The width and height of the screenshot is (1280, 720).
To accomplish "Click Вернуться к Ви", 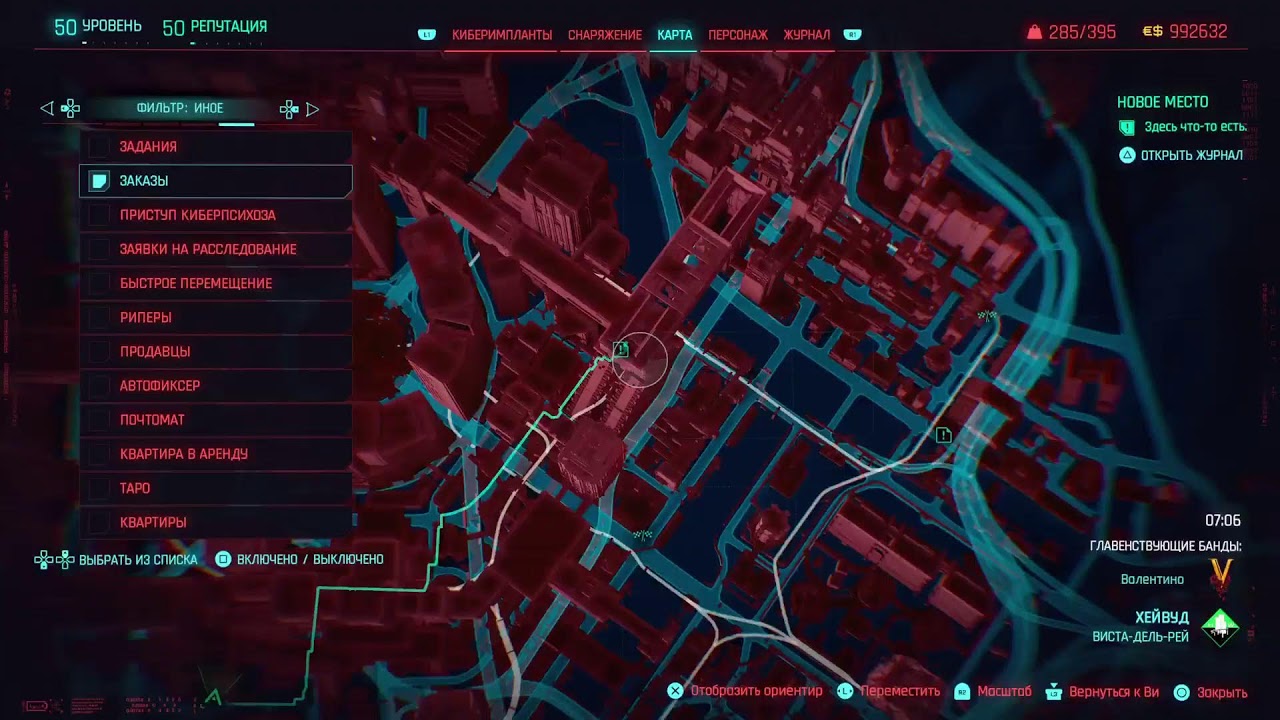I will [1114, 691].
